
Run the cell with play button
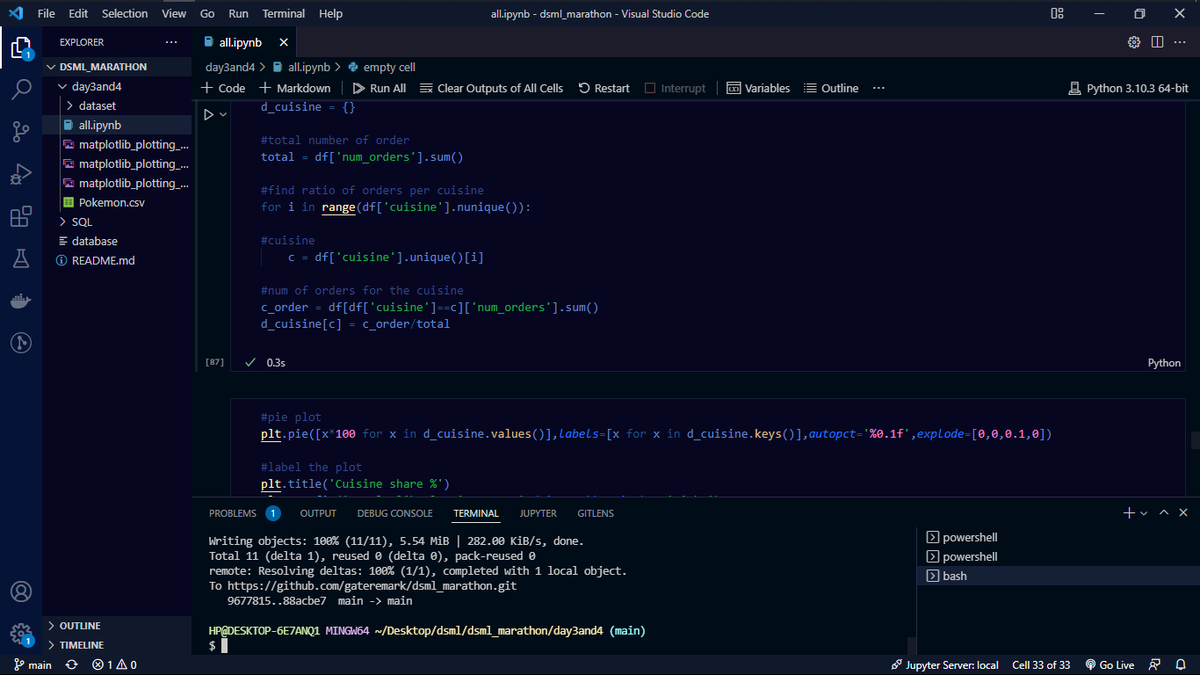click(x=209, y=115)
